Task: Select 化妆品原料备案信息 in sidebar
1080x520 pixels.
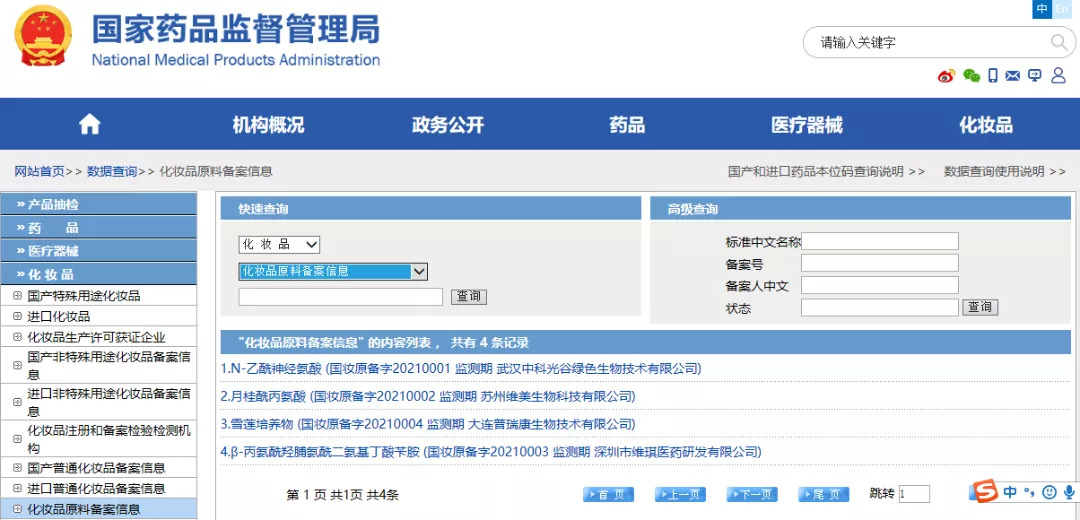Action: (98, 510)
